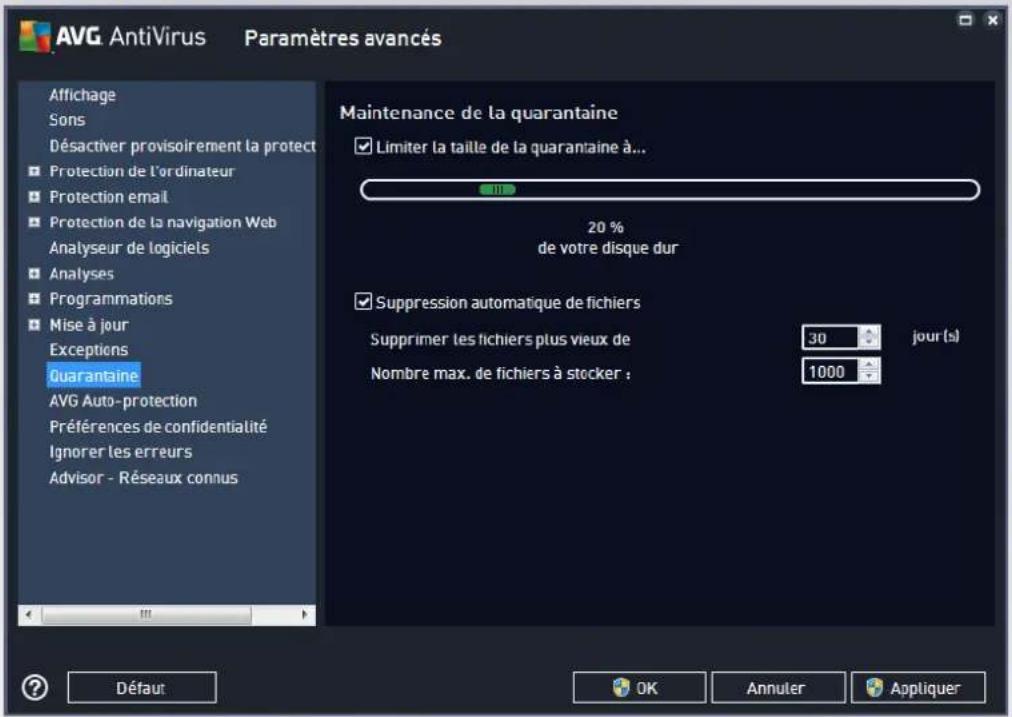The width and height of the screenshot is (1012, 717).
Task: Expand the Analyses tree node
Action: (34, 274)
